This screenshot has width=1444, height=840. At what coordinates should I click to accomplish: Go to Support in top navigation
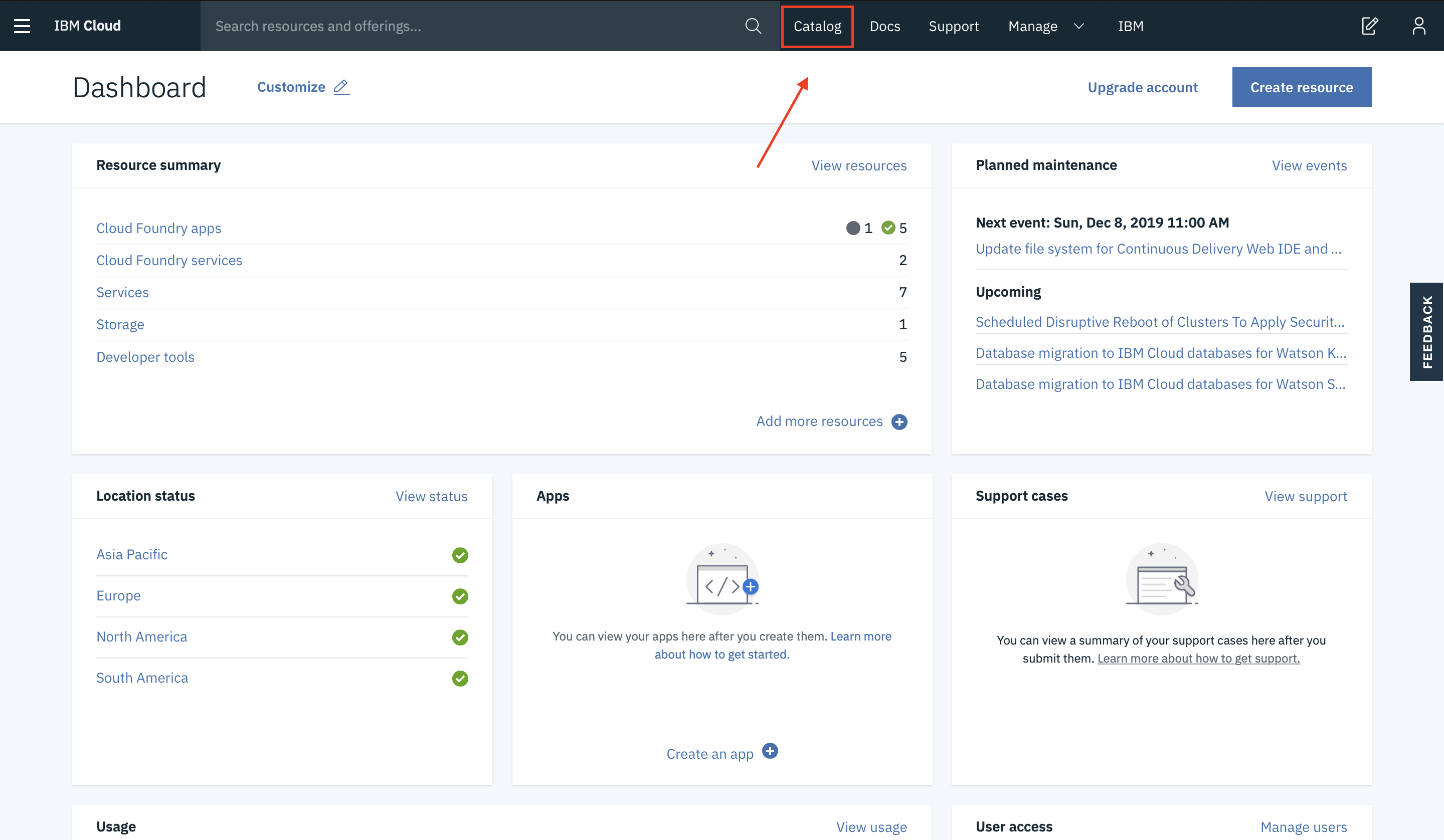(x=954, y=26)
